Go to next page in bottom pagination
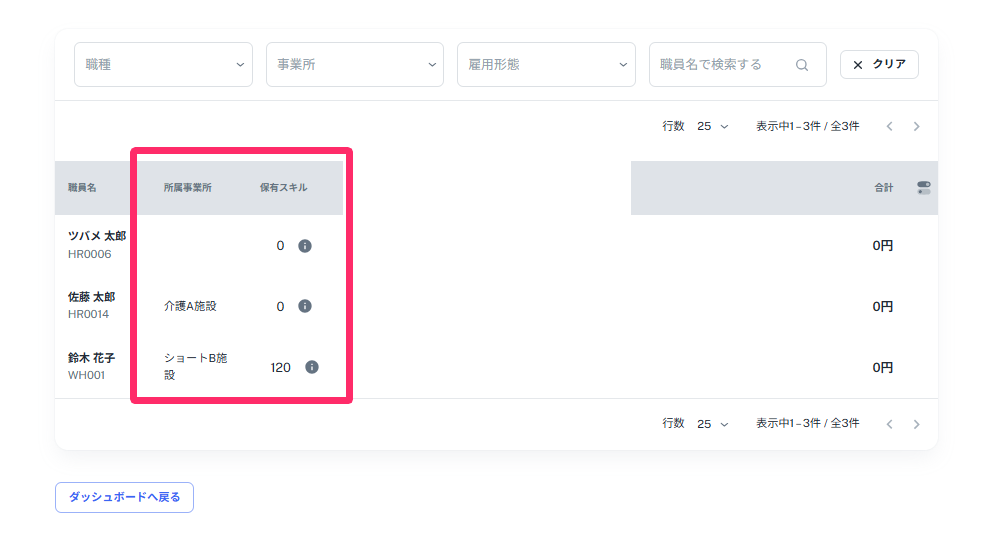983x546 pixels. (917, 424)
